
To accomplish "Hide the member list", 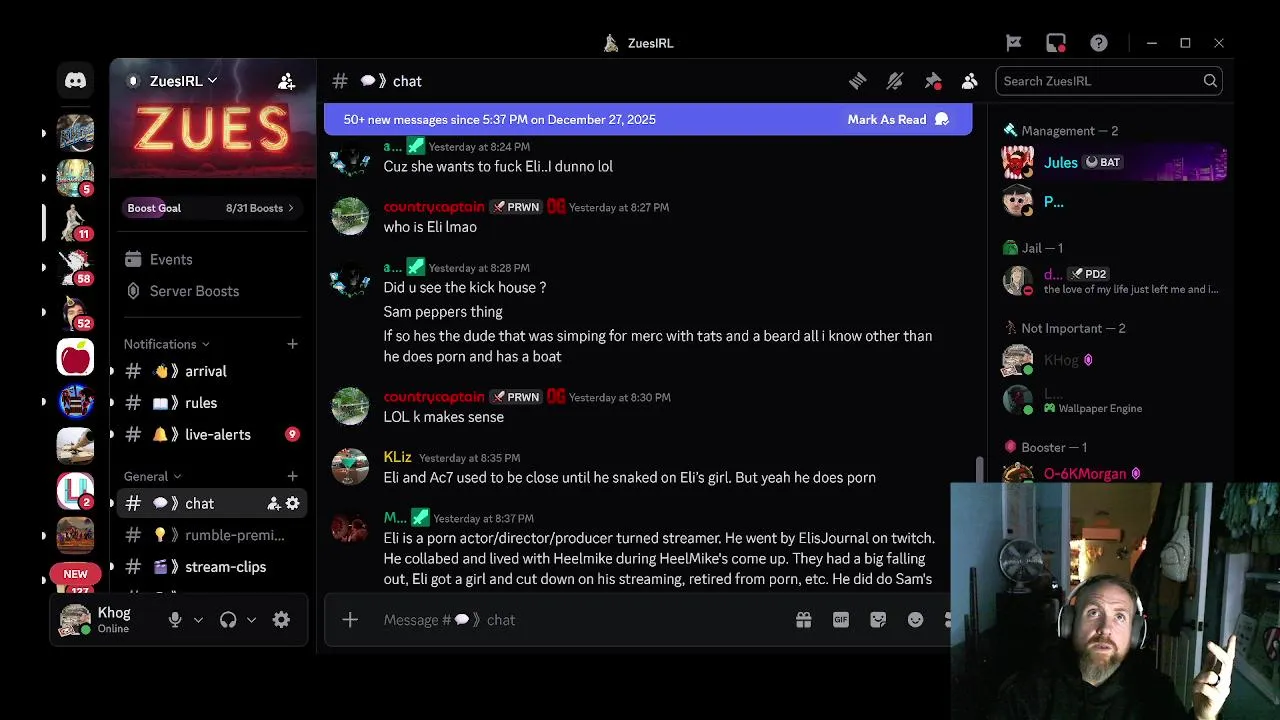I will (x=969, y=81).
